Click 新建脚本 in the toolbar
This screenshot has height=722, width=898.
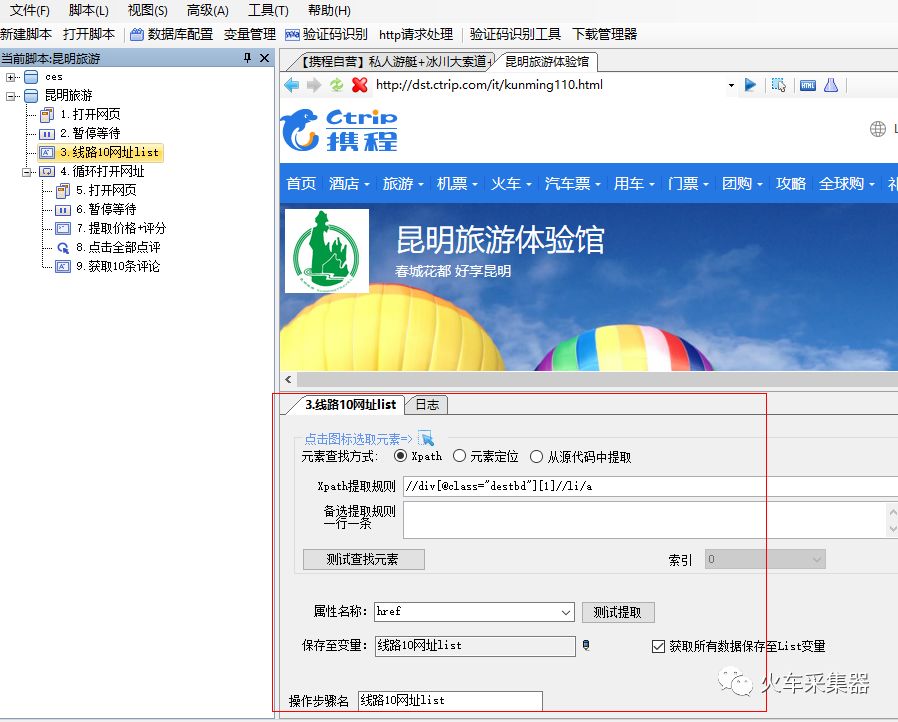(26, 34)
